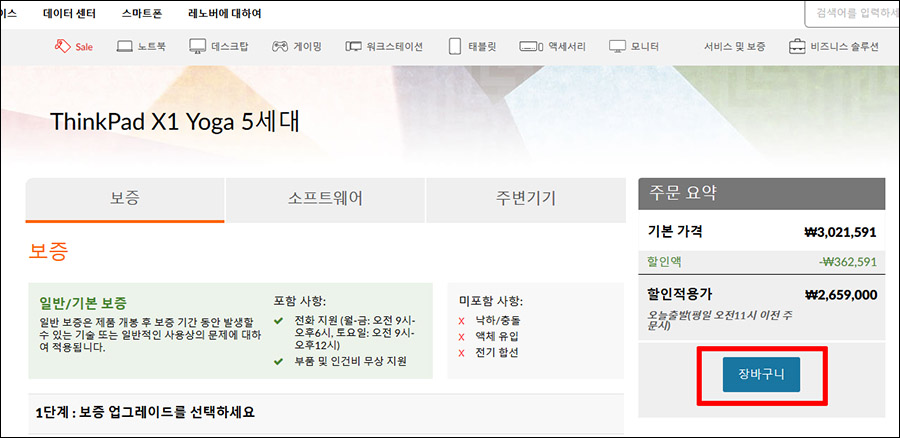
Task: Click the ₩3,021,591 base price value
Action: coord(840,232)
